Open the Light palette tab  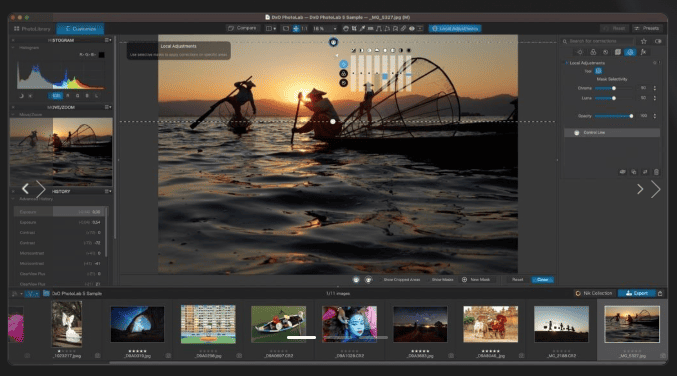pos(580,52)
